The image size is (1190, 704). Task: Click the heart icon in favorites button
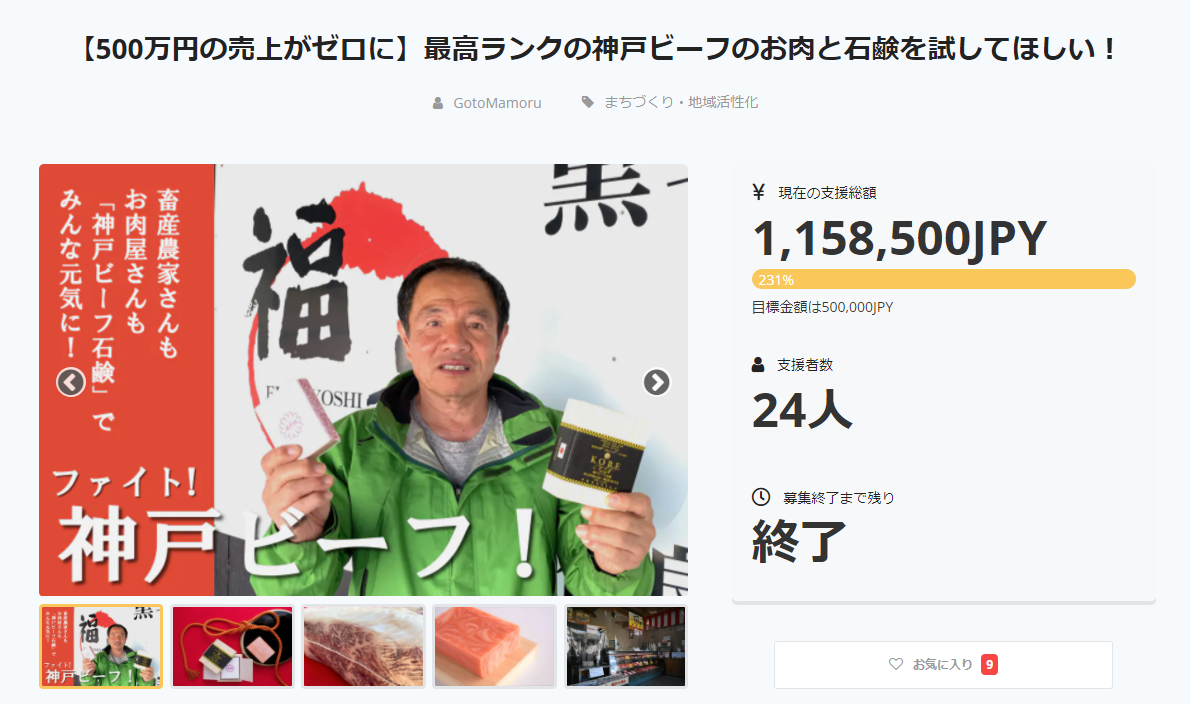896,664
